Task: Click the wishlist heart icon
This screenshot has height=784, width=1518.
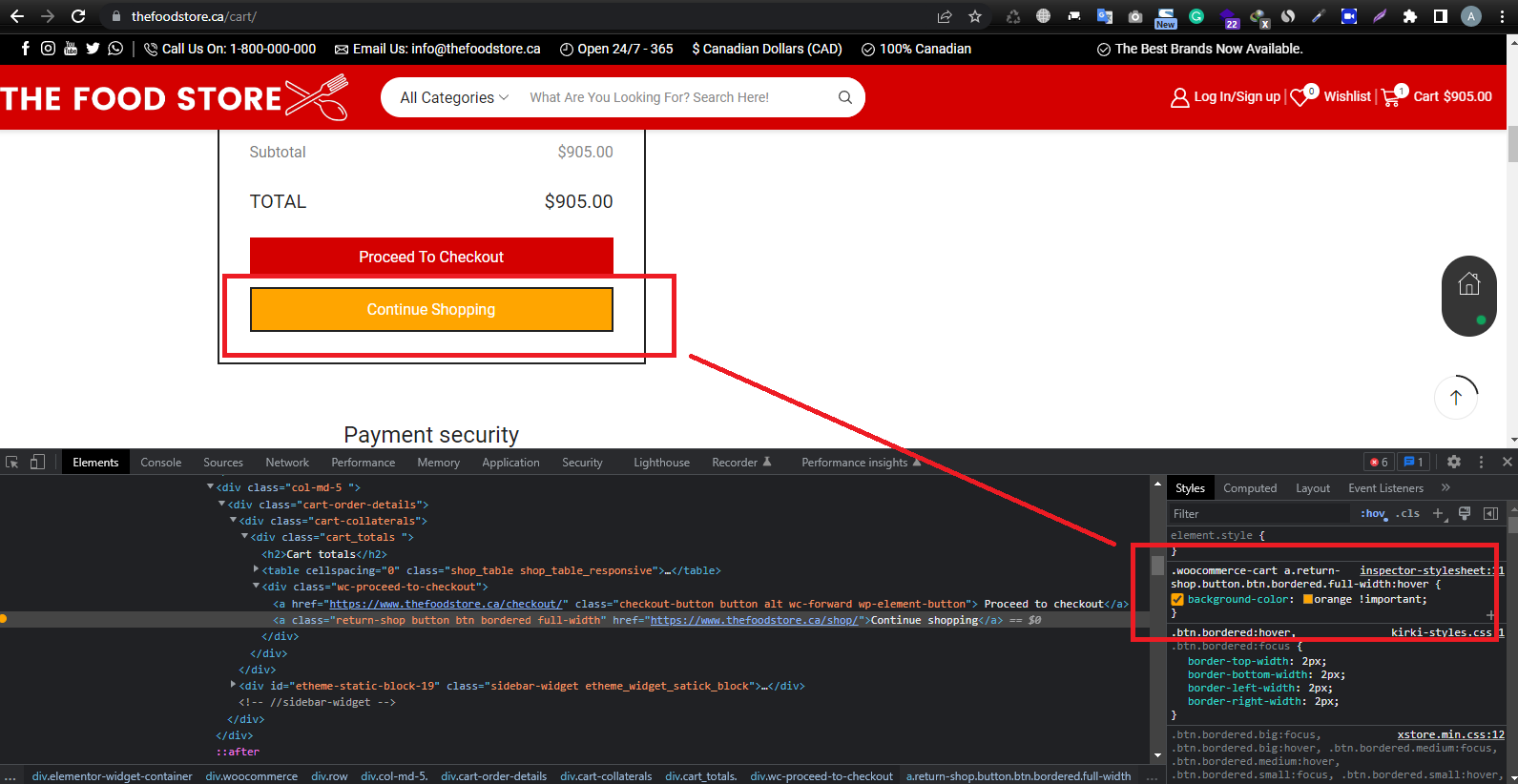Action: (1300, 97)
